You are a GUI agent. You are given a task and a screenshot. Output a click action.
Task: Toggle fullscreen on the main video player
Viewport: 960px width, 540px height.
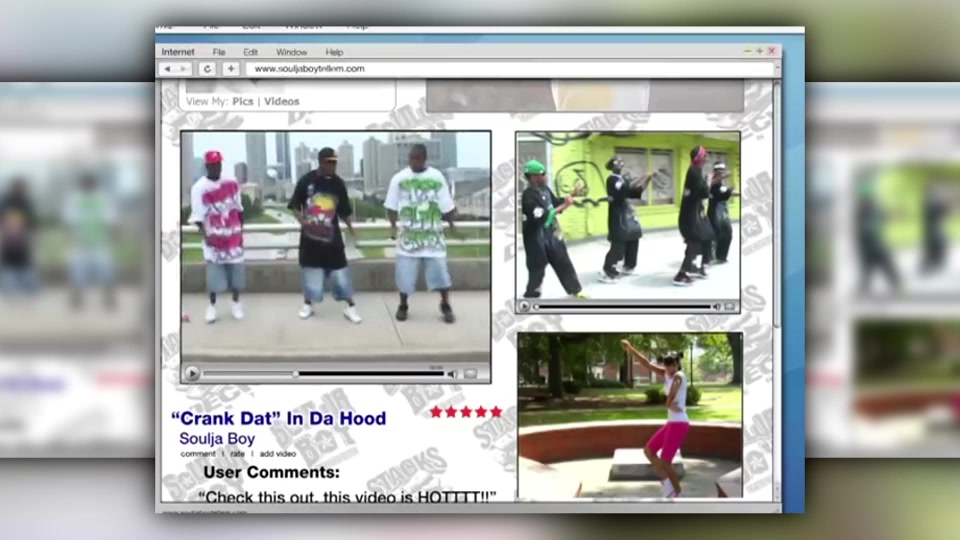[471, 374]
